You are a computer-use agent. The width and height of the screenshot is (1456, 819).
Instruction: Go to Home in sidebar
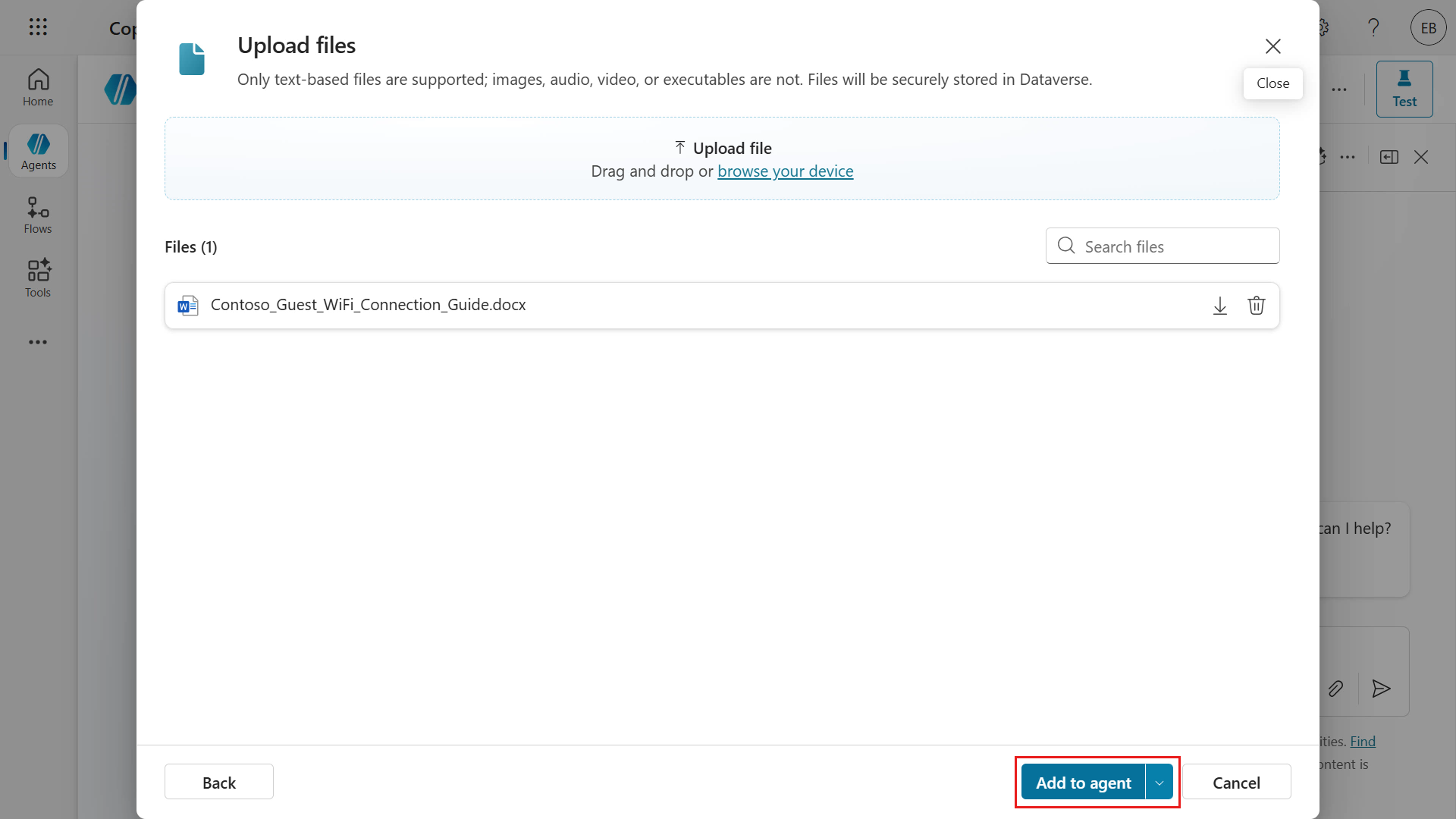tap(38, 88)
